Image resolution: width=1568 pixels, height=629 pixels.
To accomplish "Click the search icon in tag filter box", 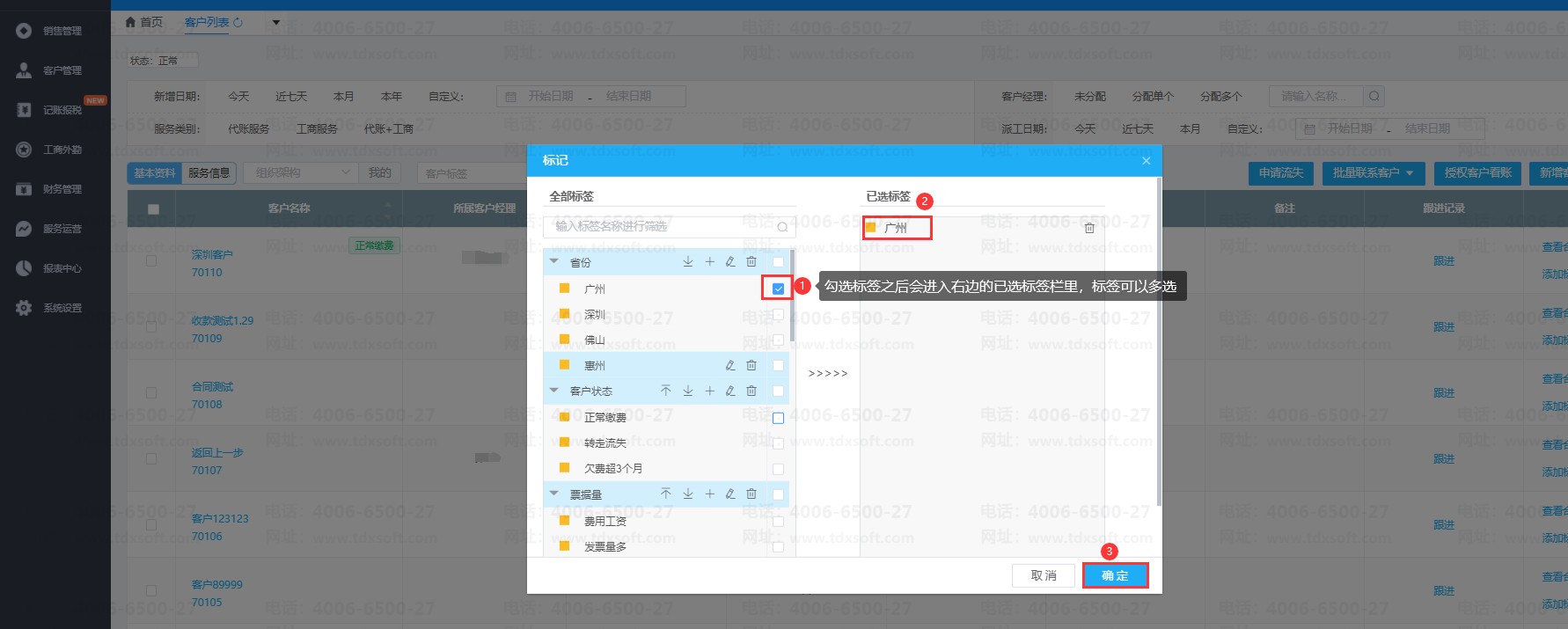I will 782,227.
